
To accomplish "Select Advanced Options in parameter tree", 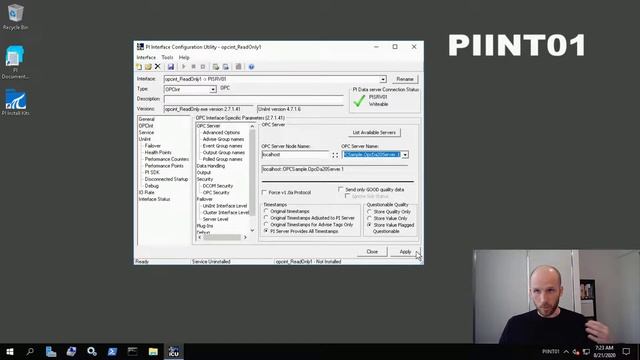I will (x=221, y=133).
